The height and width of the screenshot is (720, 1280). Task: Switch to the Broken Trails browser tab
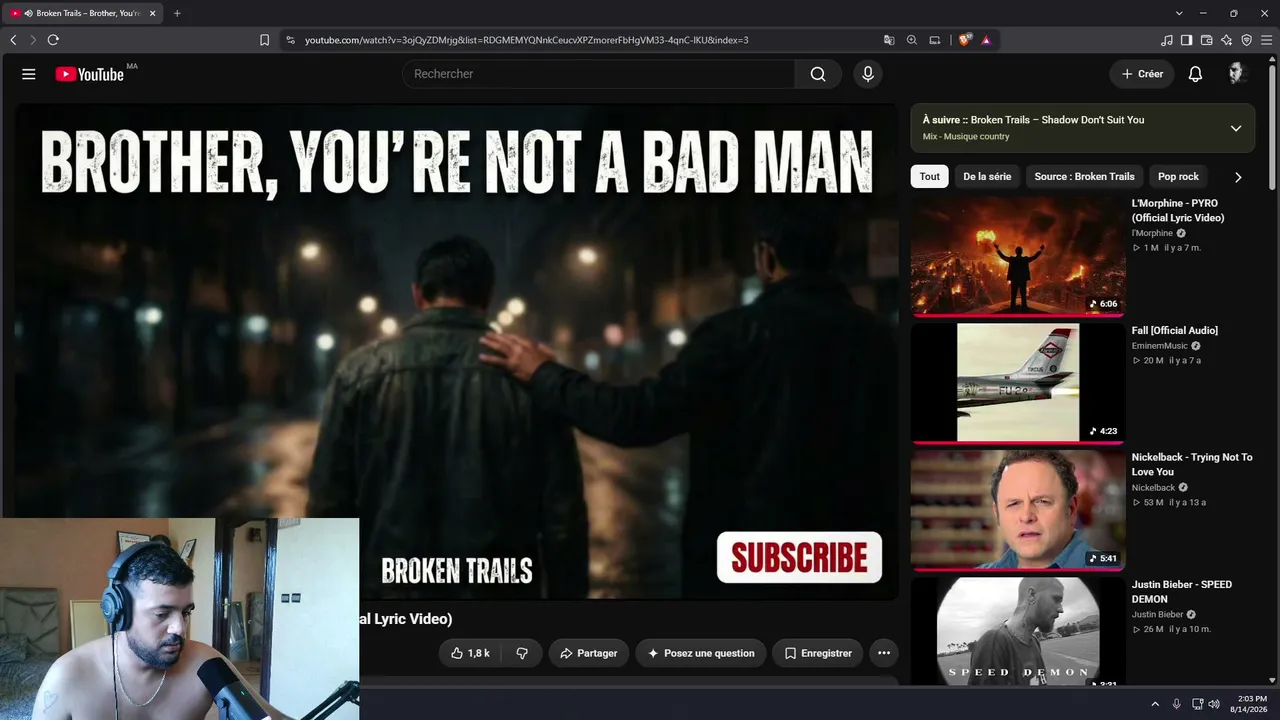coord(82,13)
